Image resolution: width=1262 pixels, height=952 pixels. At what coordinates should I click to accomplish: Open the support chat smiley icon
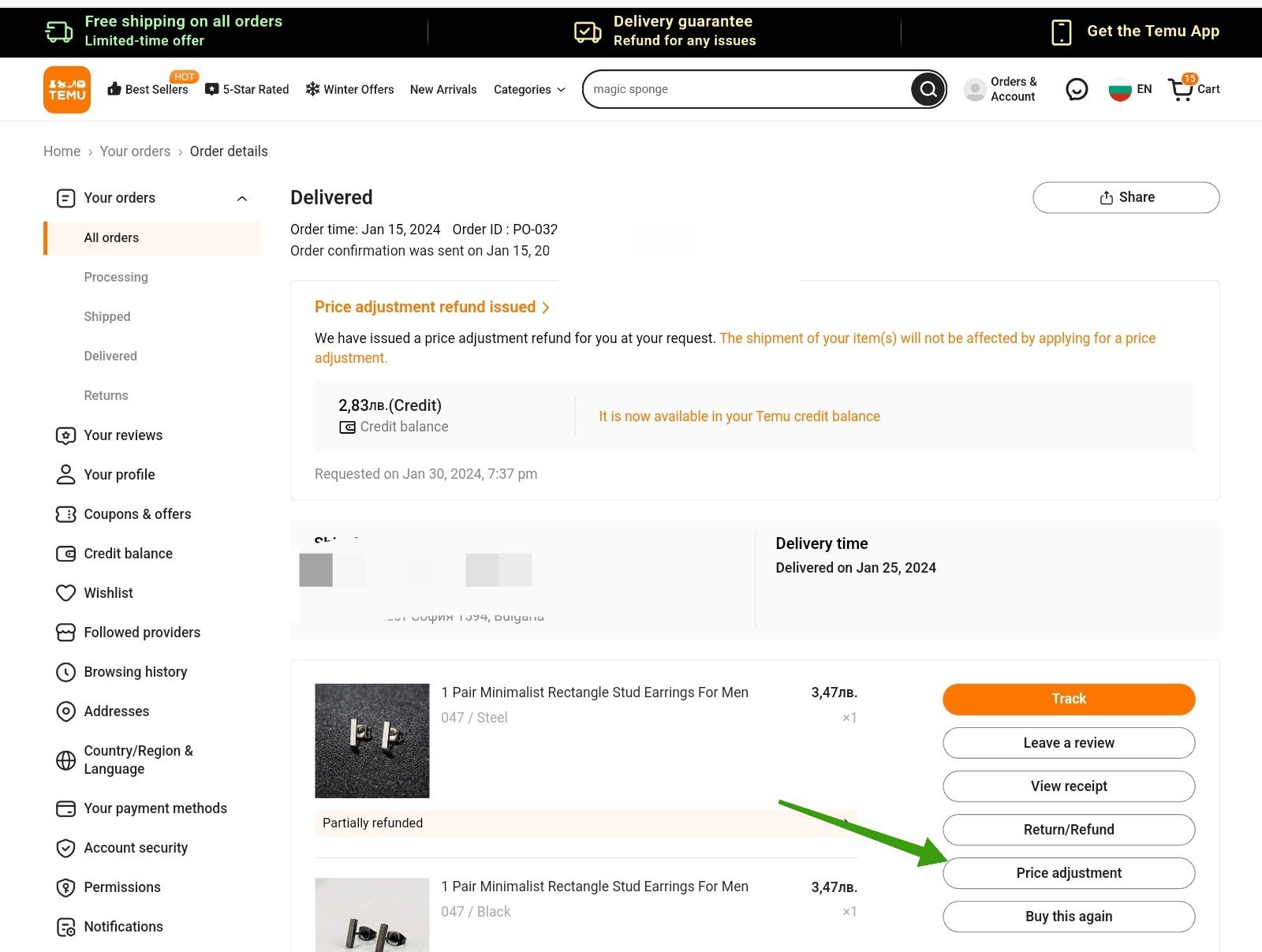pyautogui.click(x=1076, y=89)
